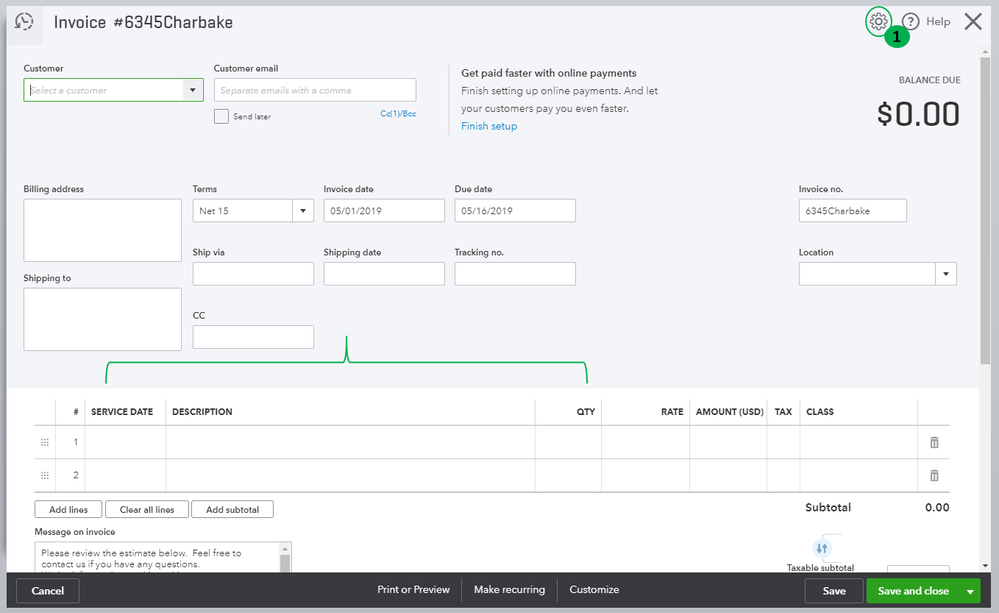Open the Customize footer option
This screenshot has width=999, height=613.
coord(594,590)
